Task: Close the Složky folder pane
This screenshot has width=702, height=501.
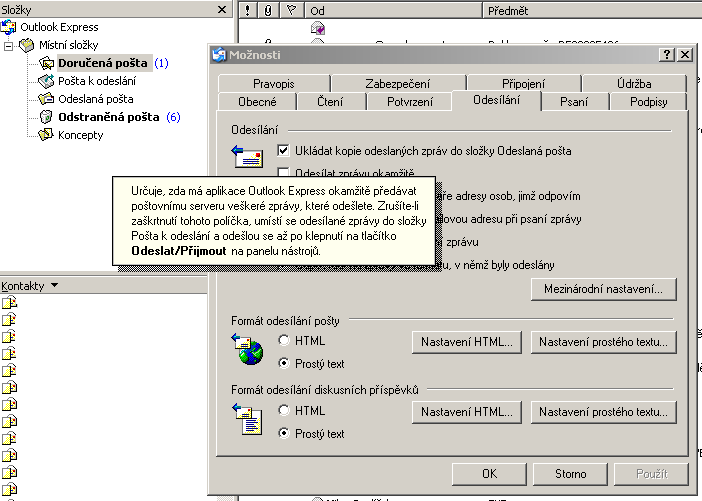Action: click(x=222, y=9)
